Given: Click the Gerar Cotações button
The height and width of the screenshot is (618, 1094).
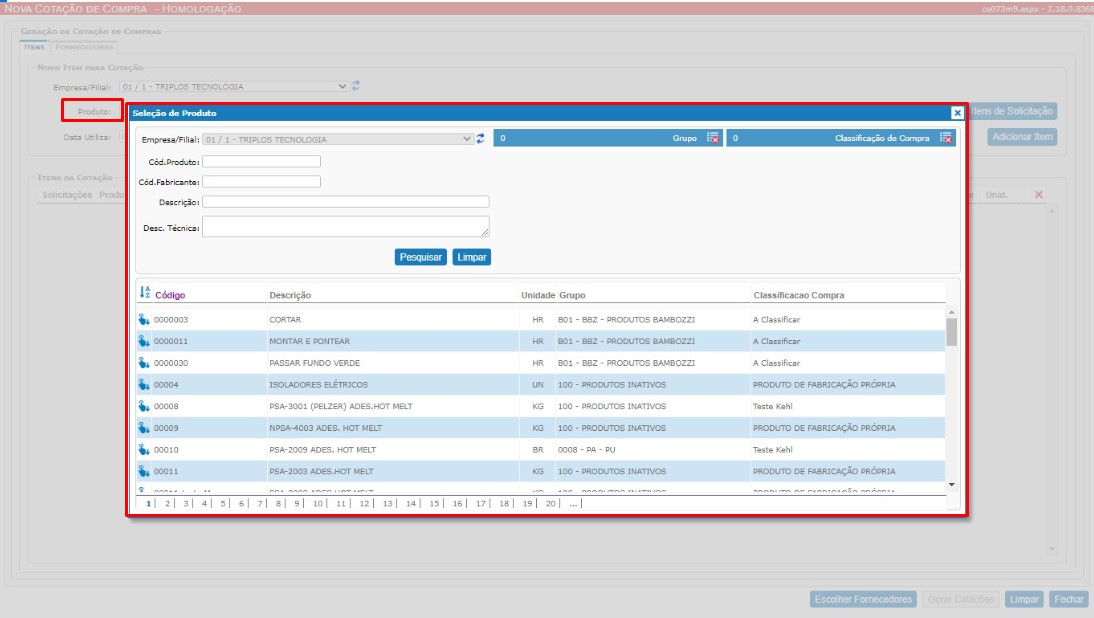Looking at the screenshot, I should (961, 599).
